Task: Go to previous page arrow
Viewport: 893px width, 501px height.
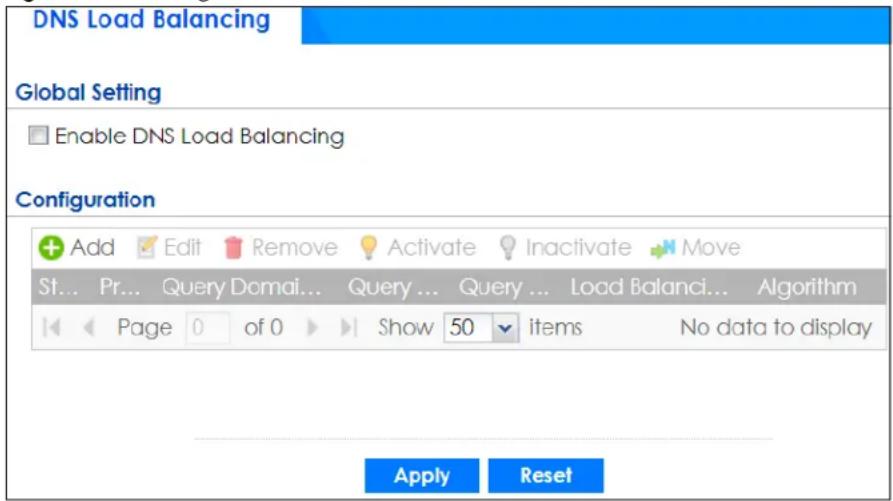Action: (89, 327)
